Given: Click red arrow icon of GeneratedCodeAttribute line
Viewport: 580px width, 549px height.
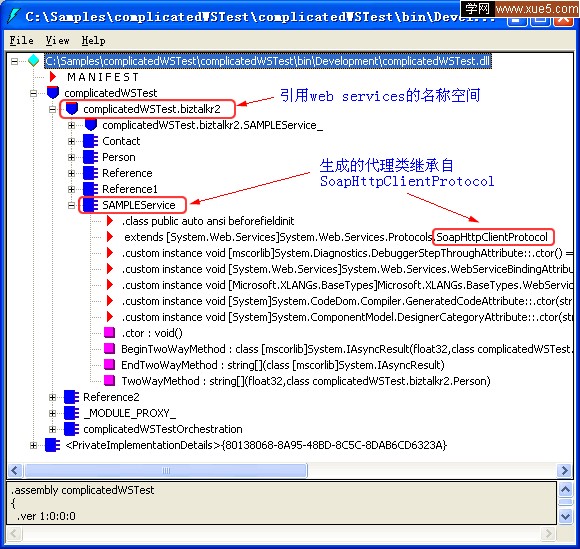Looking at the screenshot, I should click(110, 301).
